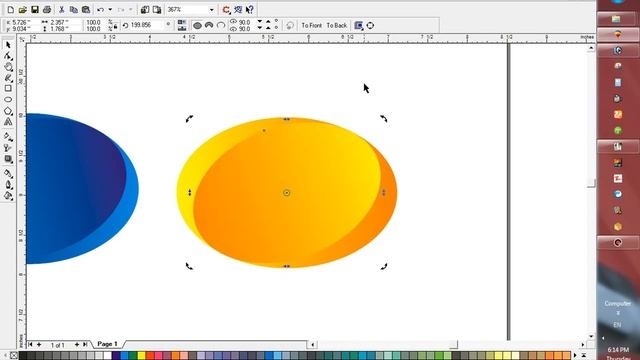
Task: Open the Application Launcher icon
Action: (x=226, y=9)
